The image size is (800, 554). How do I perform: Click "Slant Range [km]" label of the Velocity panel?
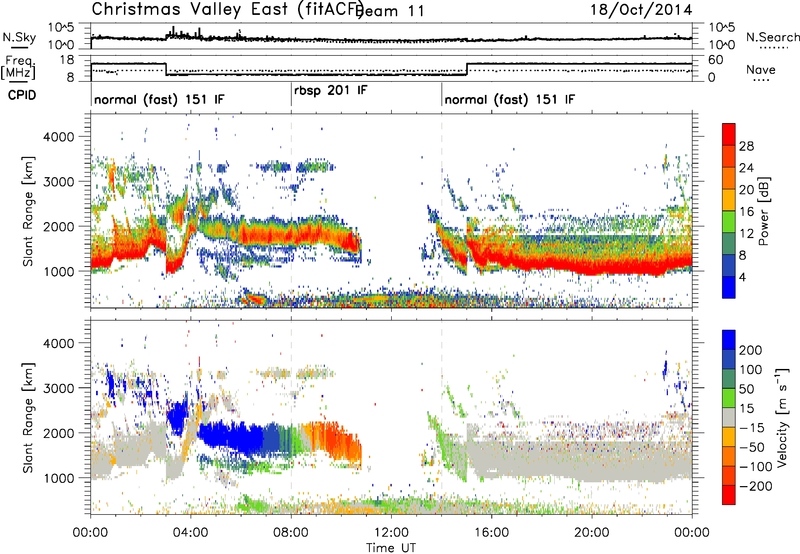pos(28,418)
